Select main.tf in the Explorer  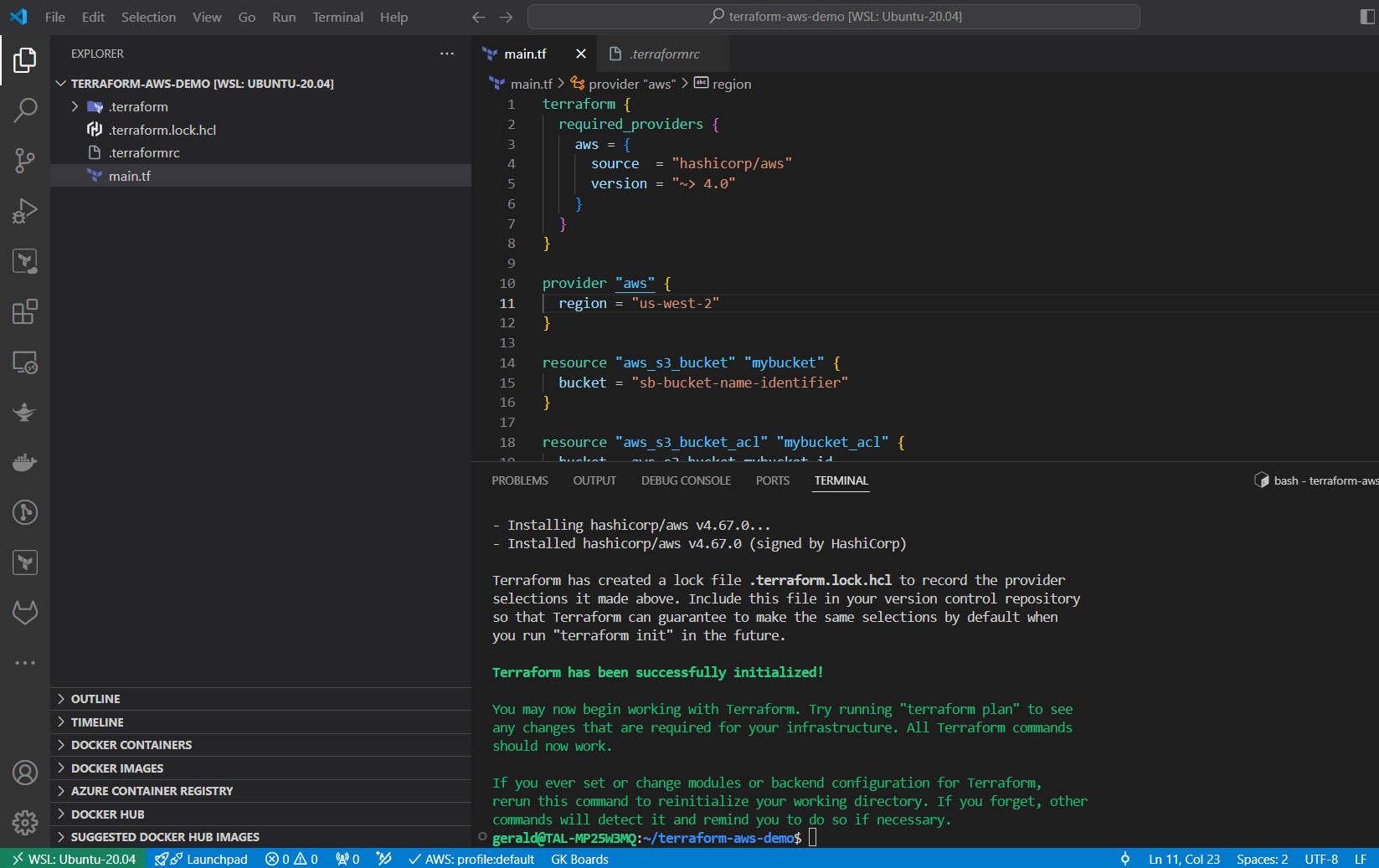pyautogui.click(x=130, y=176)
